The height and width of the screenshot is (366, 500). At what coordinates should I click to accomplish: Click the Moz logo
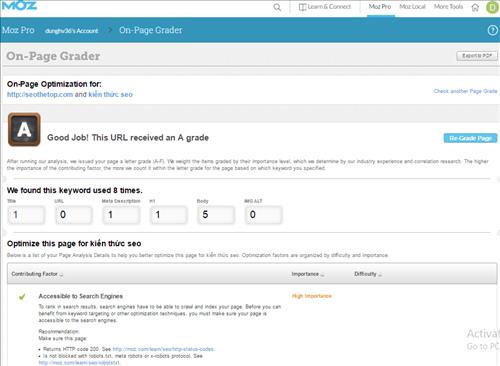[x=19, y=6]
